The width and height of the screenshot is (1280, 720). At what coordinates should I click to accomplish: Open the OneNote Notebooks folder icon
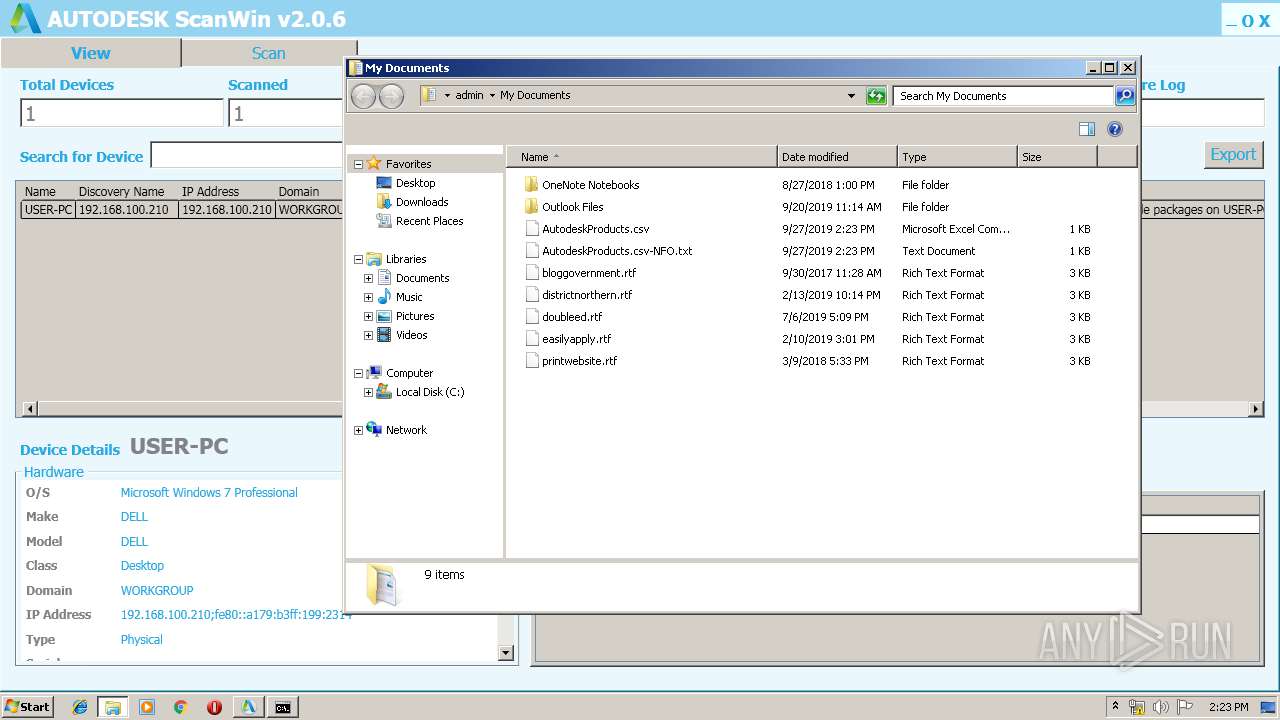pyautogui.click(x=531, y=185)
